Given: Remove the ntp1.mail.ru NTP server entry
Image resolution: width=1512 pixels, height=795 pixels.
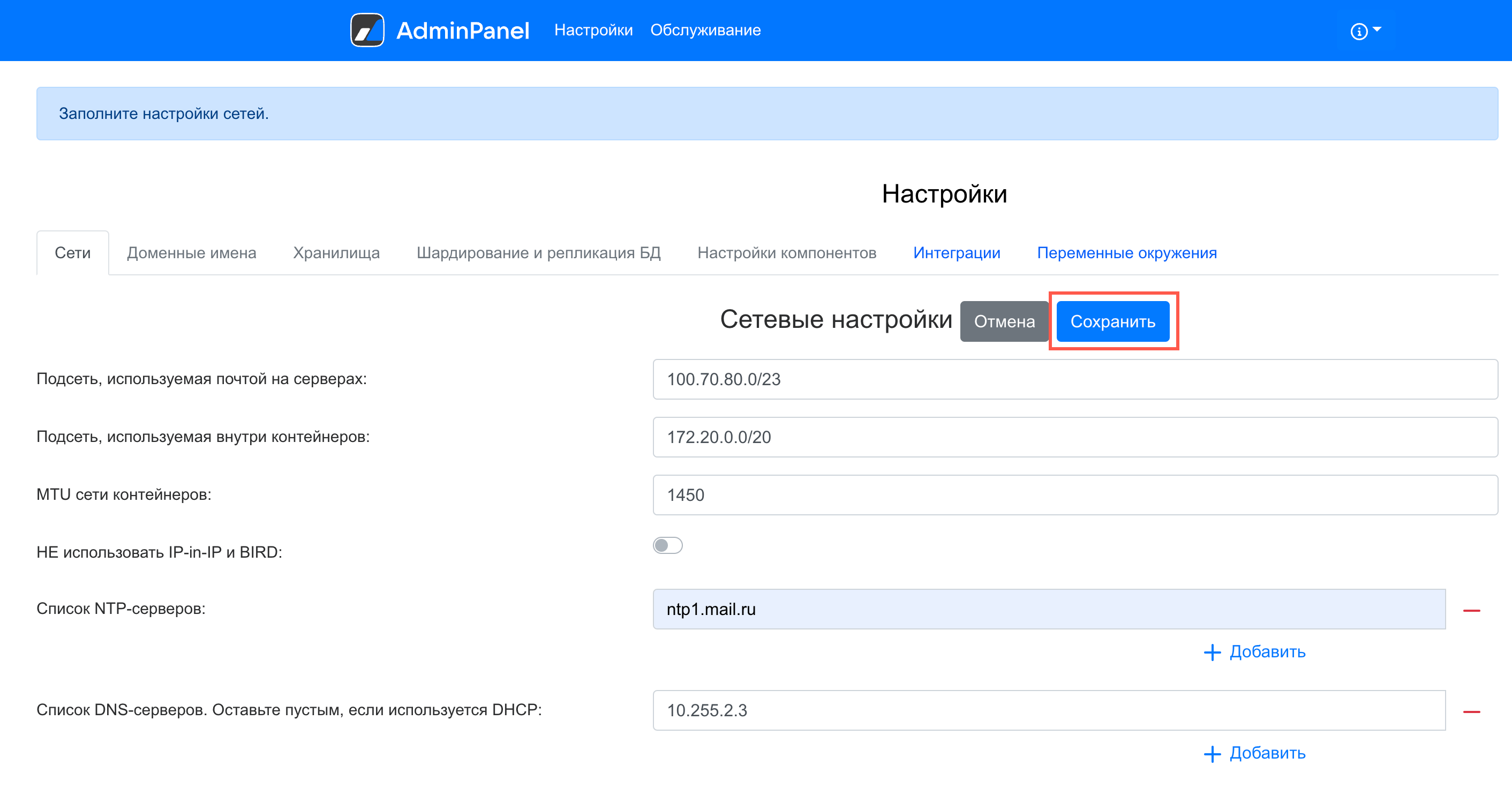Looking at the screenshot, I should (x=1471, y=611).
